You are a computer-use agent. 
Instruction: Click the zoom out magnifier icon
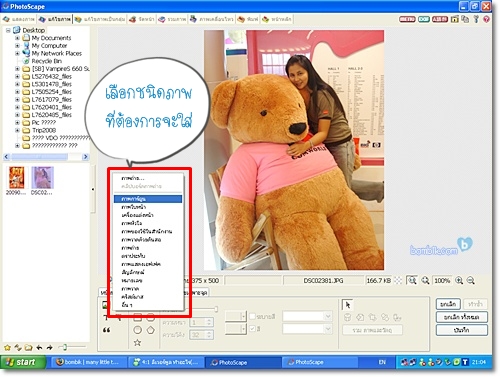point(470,281)
